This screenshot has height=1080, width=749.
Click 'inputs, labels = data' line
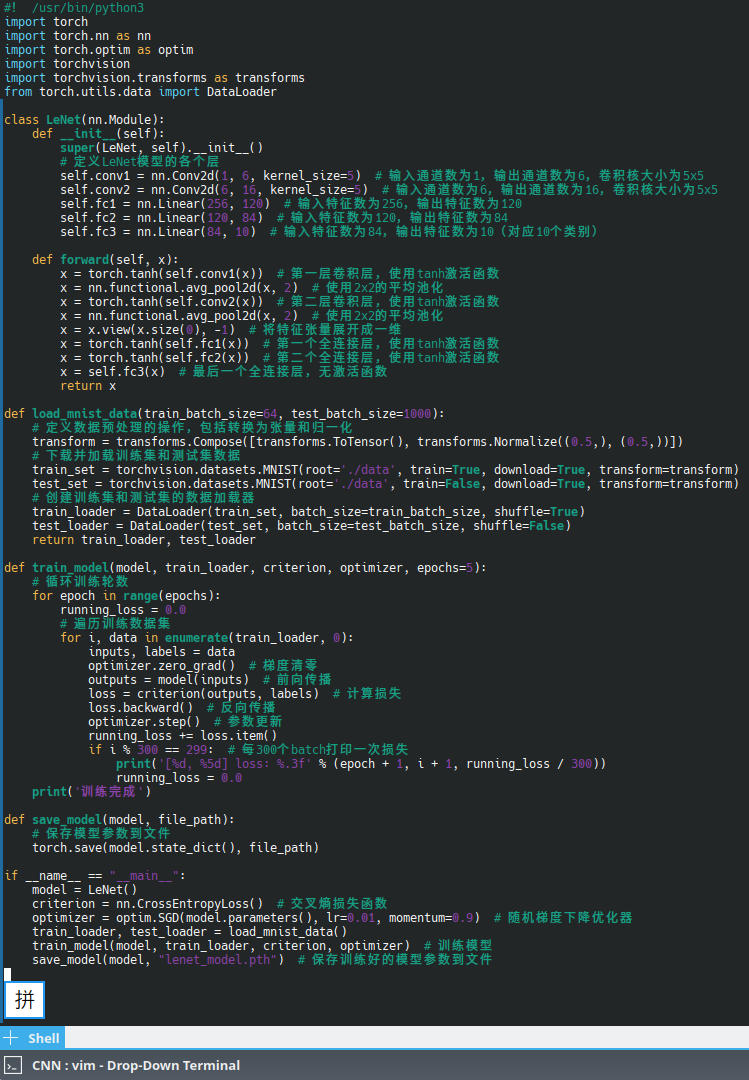point(162,652)
